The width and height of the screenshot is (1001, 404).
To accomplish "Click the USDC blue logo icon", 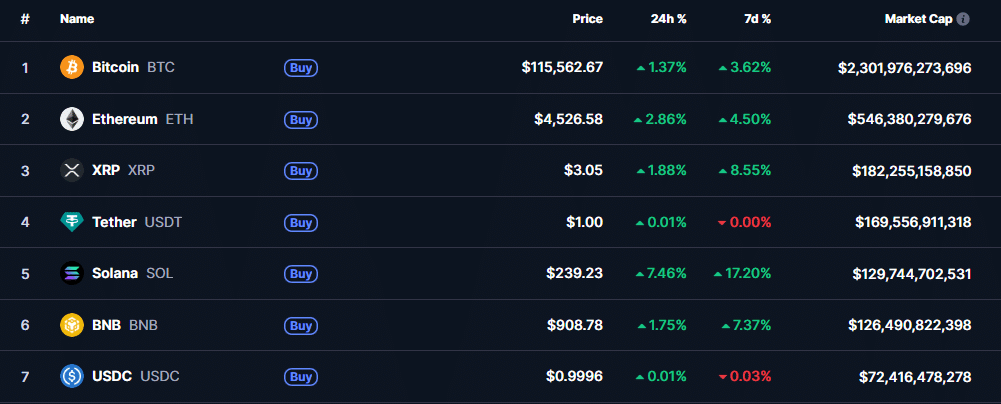I will (x=72, y=377).
